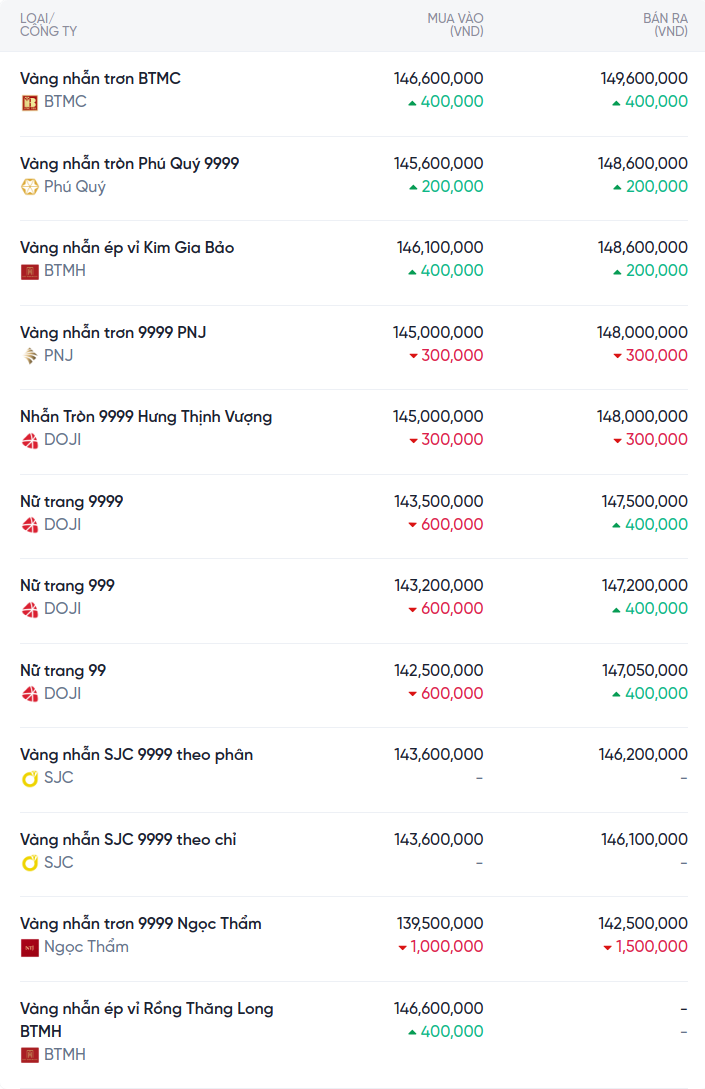This screenshot has width=705, height=1089.
Task: Click BTMH logo under Rồng Thăng Long
Action: pos(30,1055)
